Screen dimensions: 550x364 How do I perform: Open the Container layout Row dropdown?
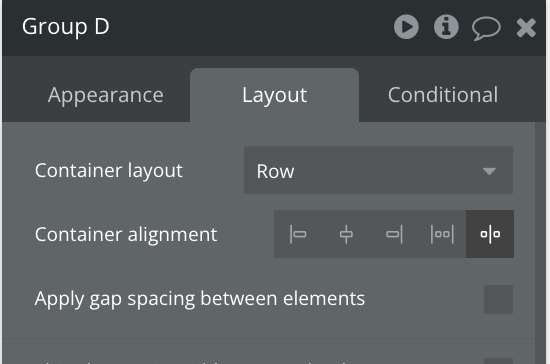[x=378, y=170]
